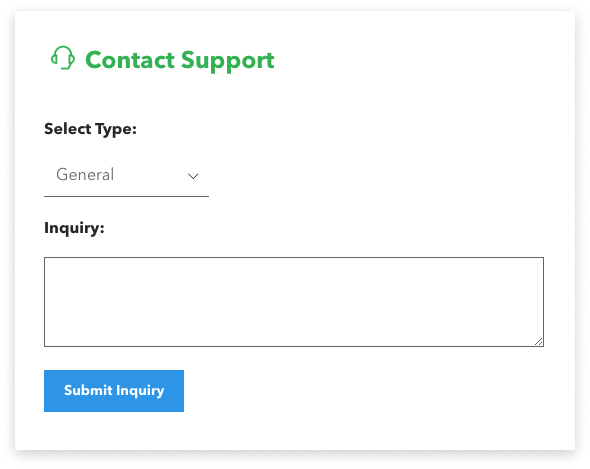Click the green headset support icon

[x=63, y=58]
